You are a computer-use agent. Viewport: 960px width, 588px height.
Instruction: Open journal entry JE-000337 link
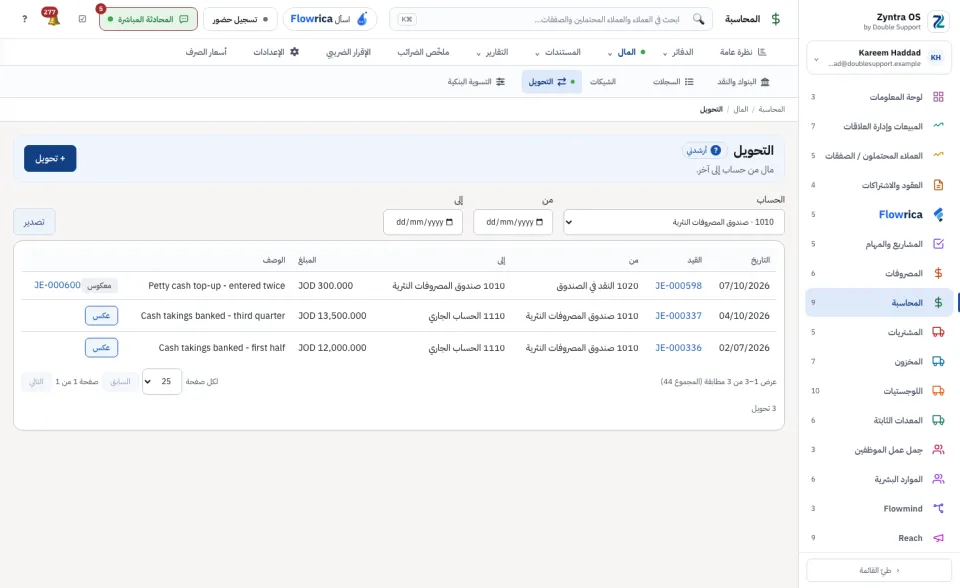point(678,315)
